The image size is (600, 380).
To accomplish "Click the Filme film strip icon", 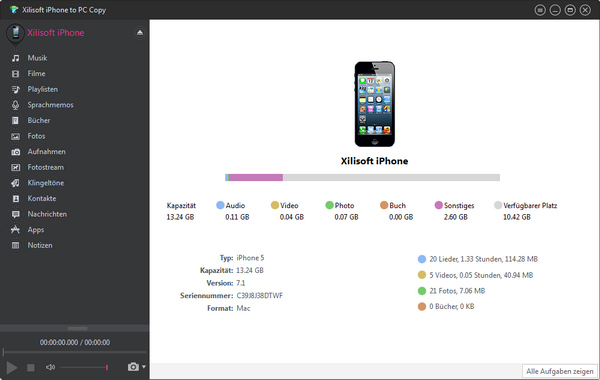I will (x=15, y=74).
